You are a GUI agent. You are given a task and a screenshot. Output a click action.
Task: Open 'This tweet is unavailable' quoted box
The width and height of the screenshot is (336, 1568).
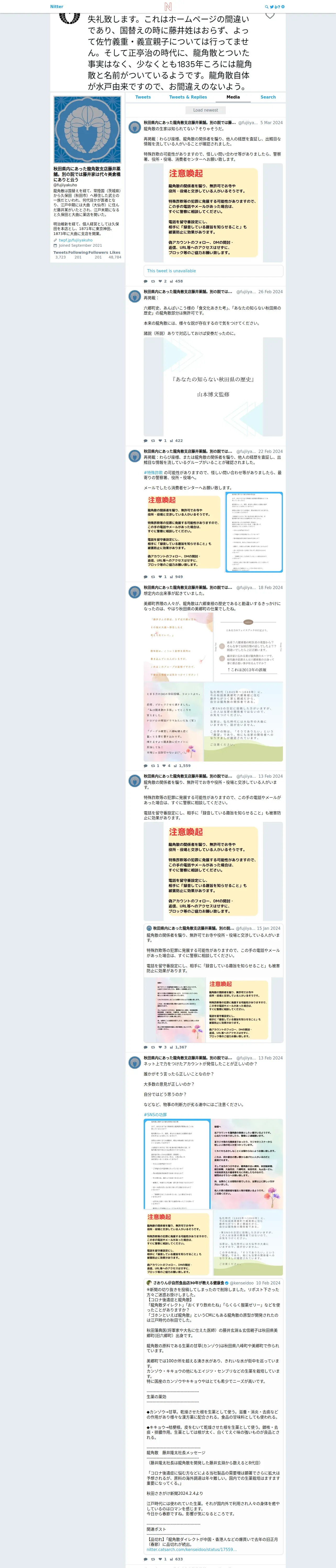pyautogui.click(x=214, y=271)
